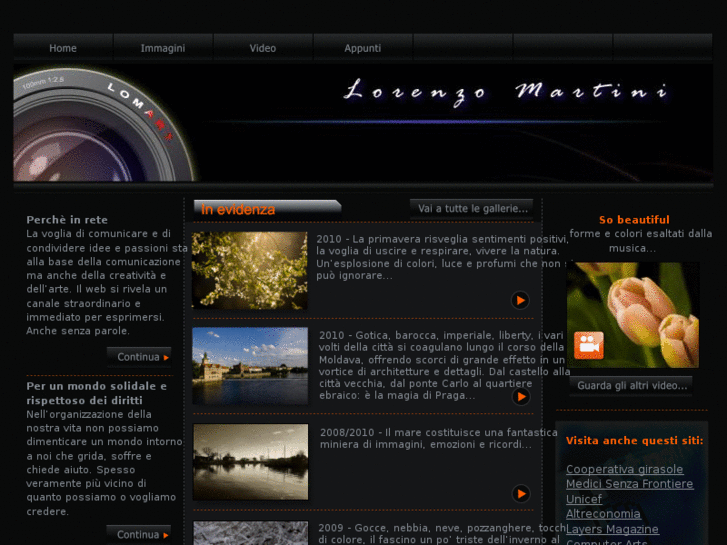
Task: Click the Perchè in rete heading
Action: point(67,220)
